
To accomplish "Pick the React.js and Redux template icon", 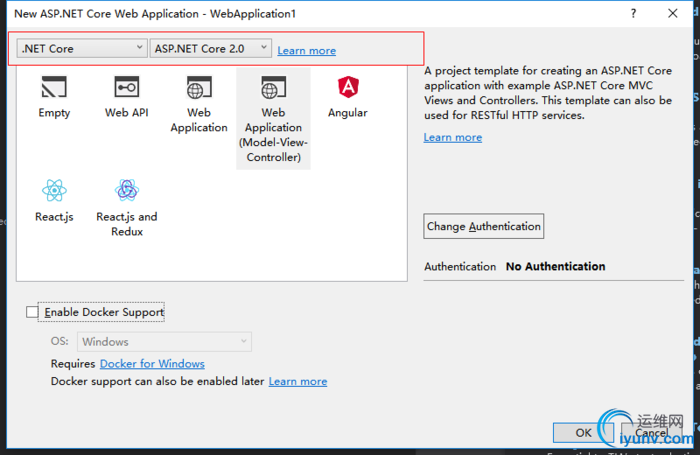I will pos(127,191).
